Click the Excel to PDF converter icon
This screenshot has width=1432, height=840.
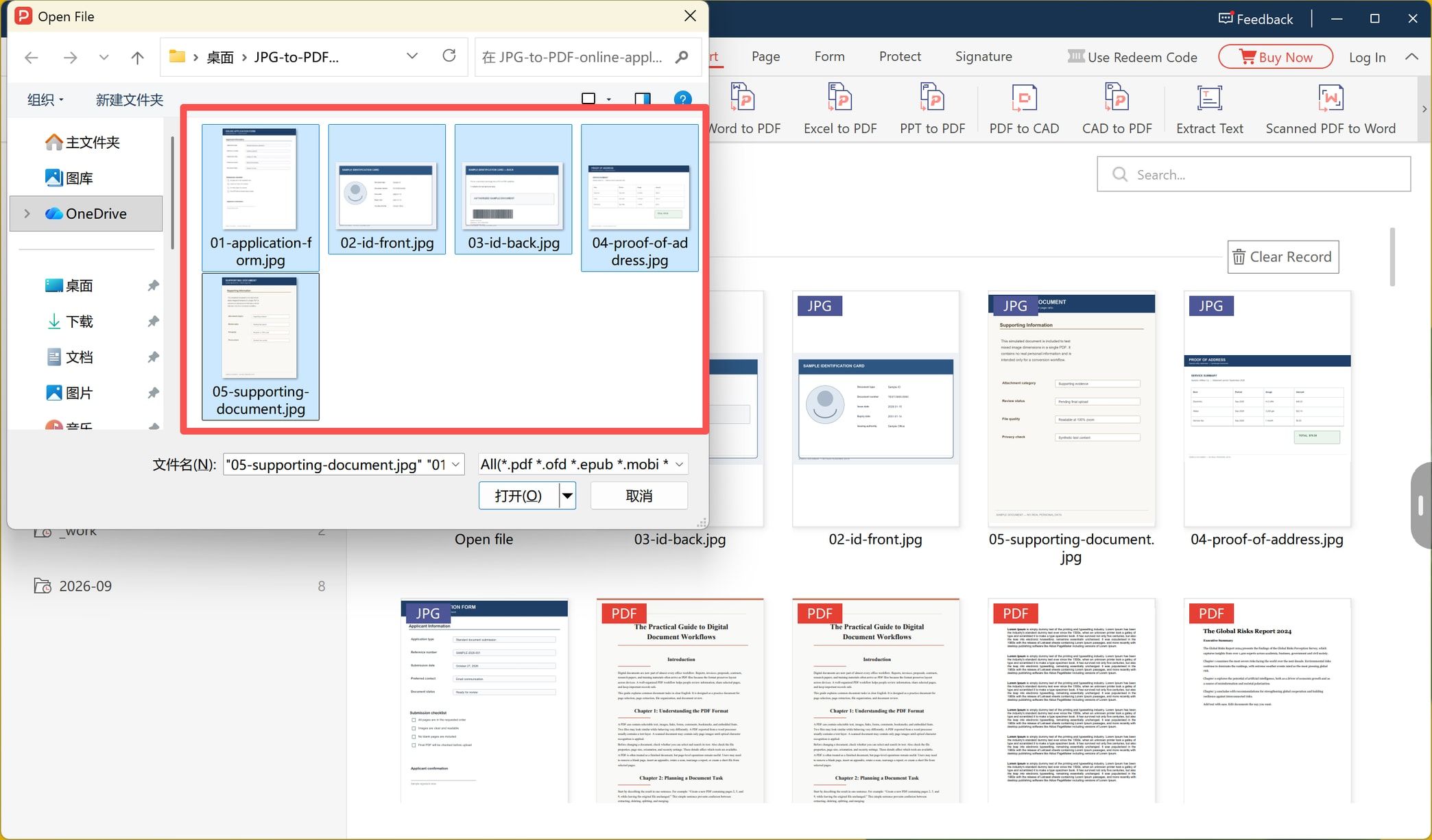(x=840, y=98)
